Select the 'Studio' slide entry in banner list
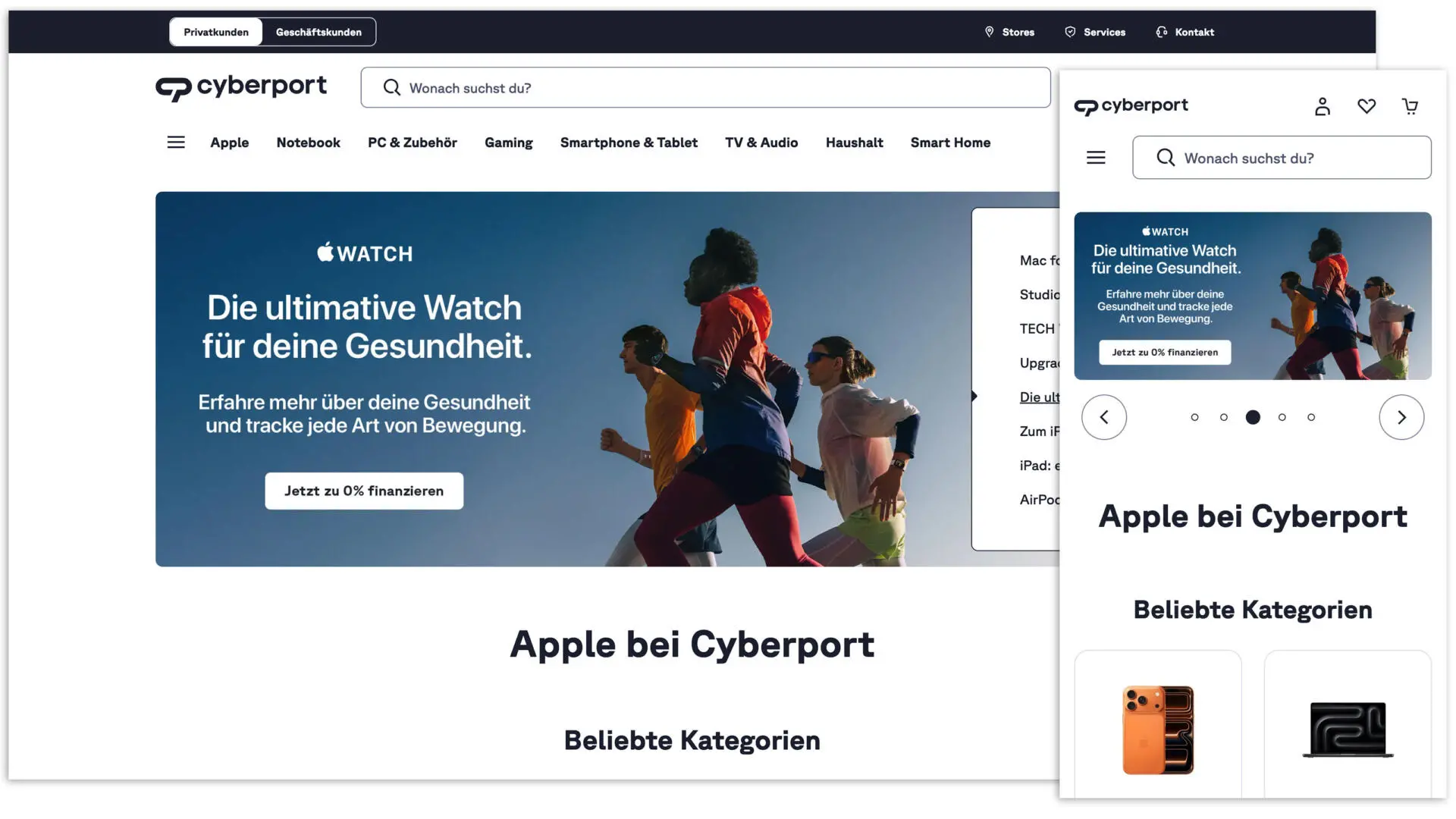Screen dimensions: 1456x819 (x=1039, y=294)
